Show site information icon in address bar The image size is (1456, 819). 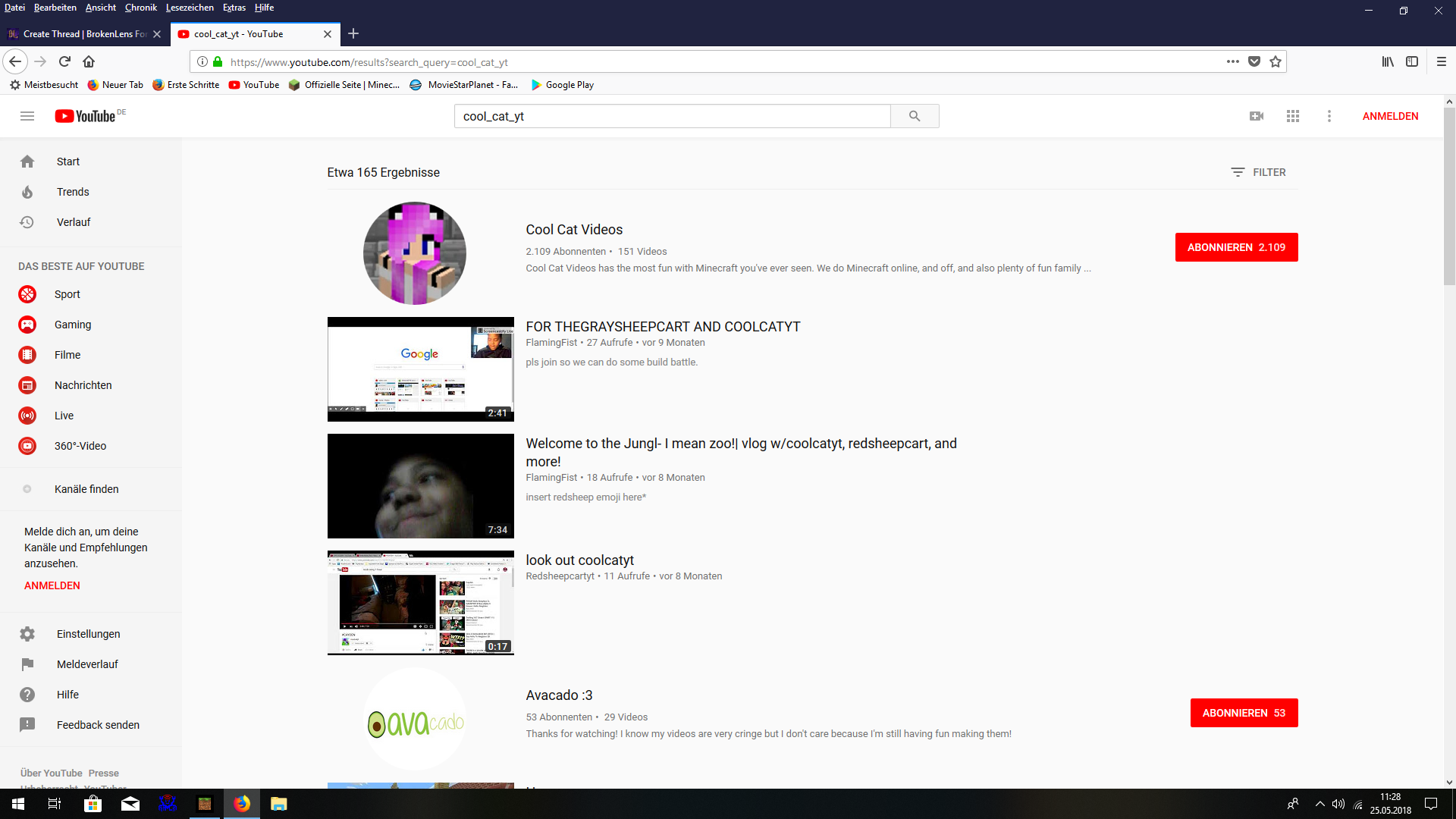(x=202, y=61)
